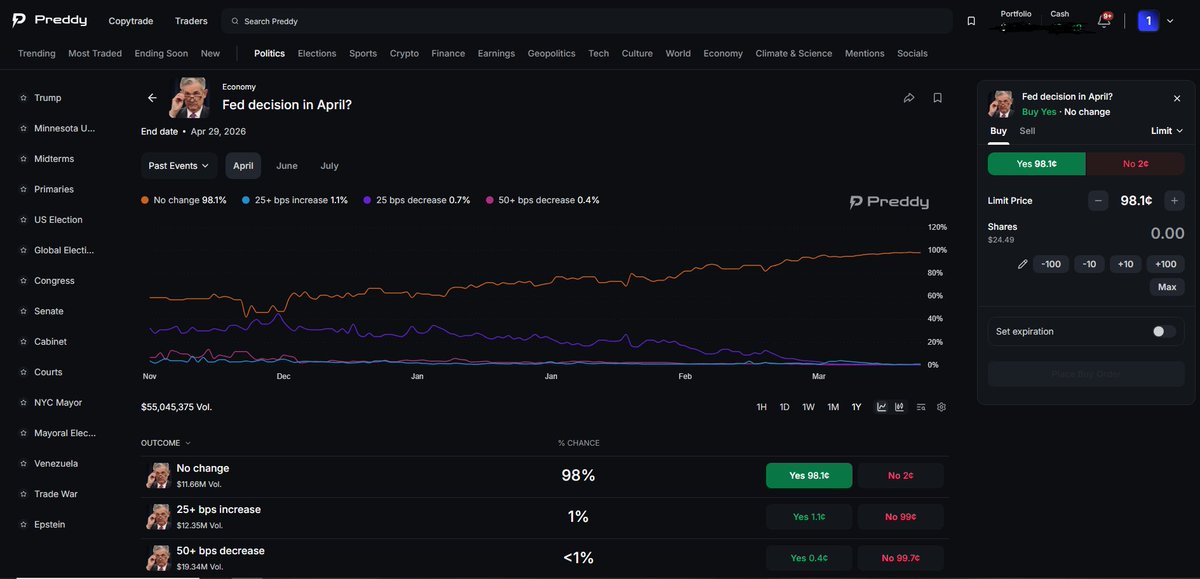Open the Climate & Science category
This screenshot has height=579, width=1200.
click(x=793, y=53)
